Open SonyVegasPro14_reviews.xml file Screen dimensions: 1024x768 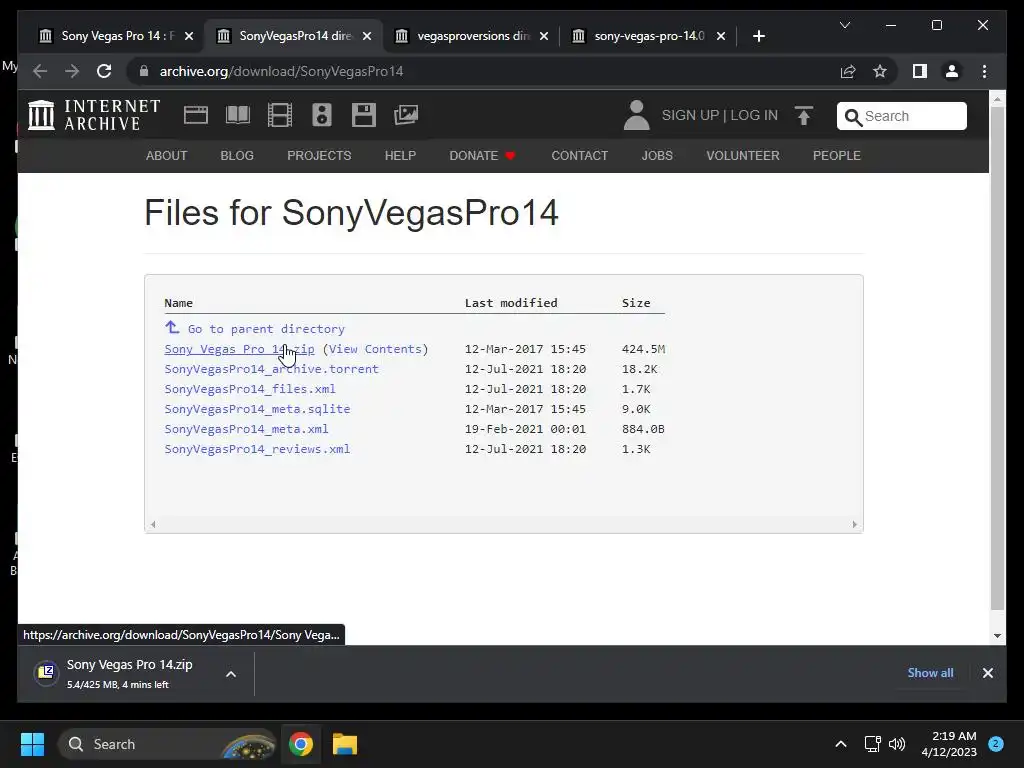(257, 449)
